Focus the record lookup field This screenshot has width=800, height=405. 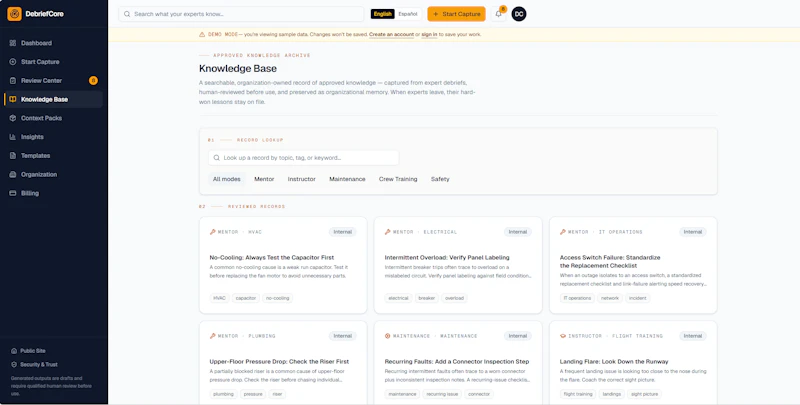coord(304,158)
